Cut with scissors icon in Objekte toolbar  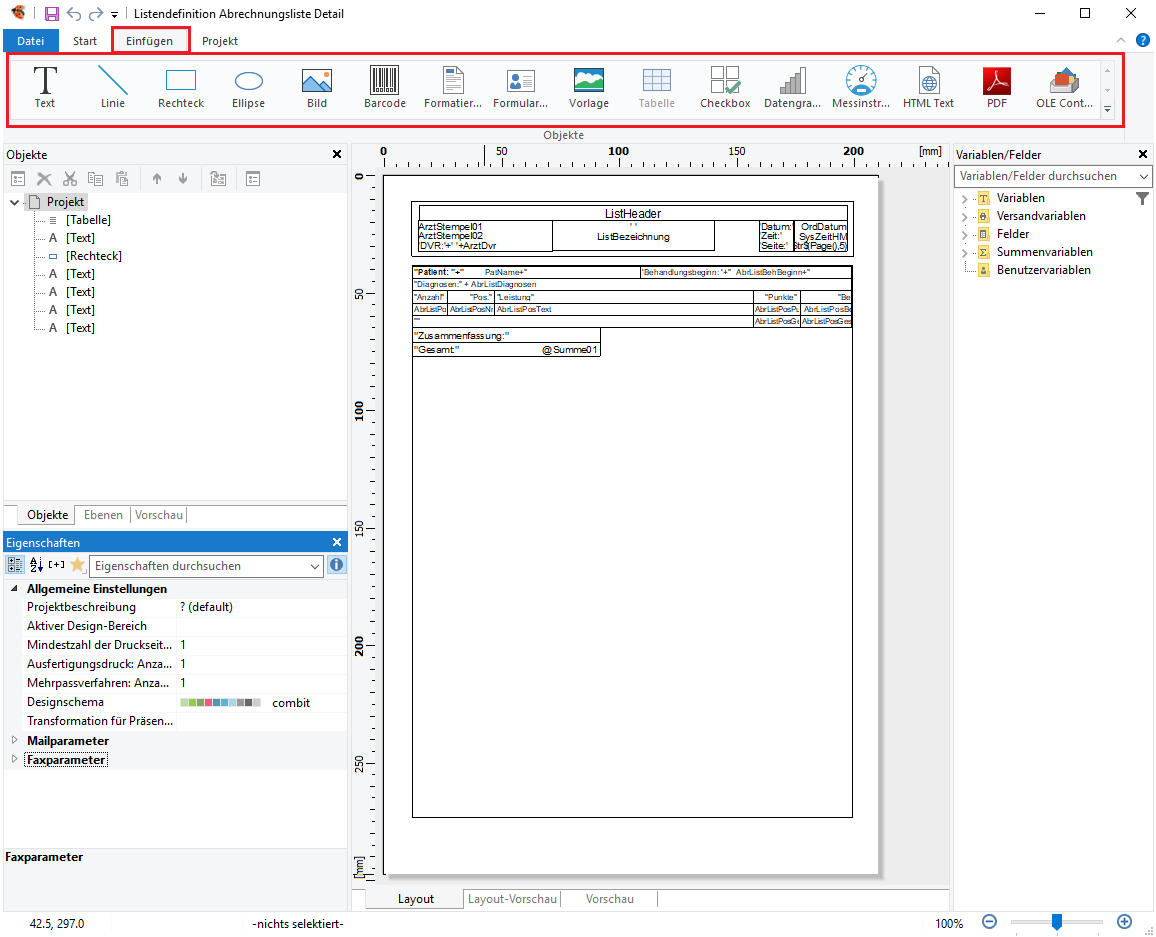(x=70, y=179)
